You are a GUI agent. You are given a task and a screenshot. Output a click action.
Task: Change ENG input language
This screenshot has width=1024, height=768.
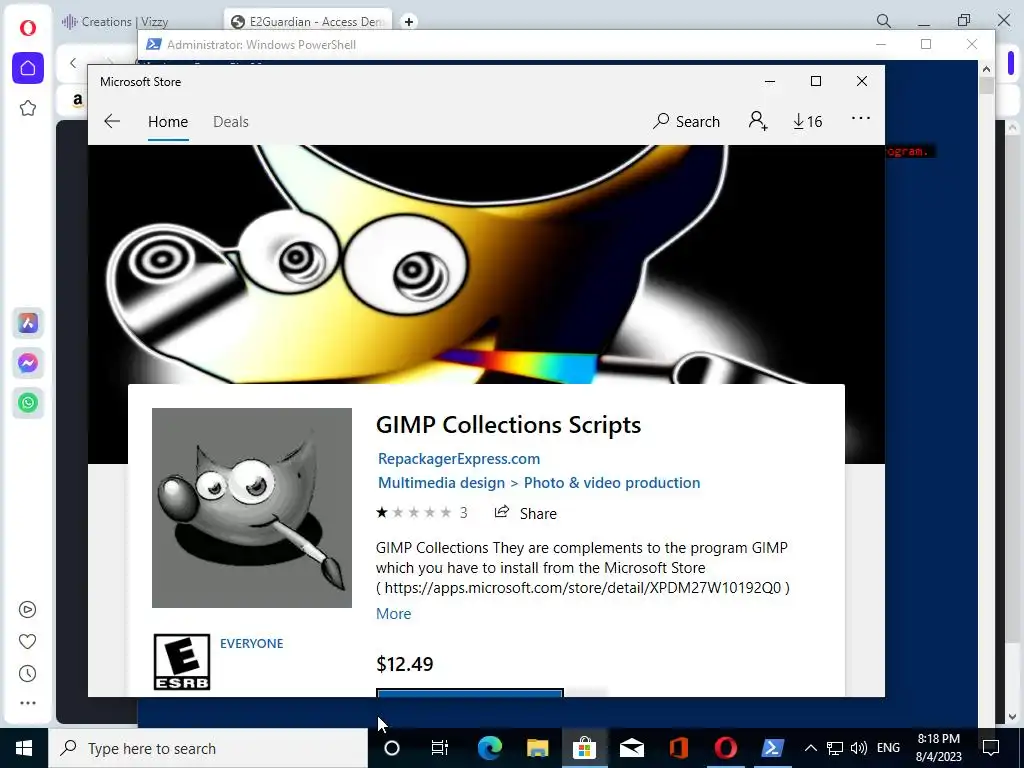pyautogui.click(x=888, y=748)
